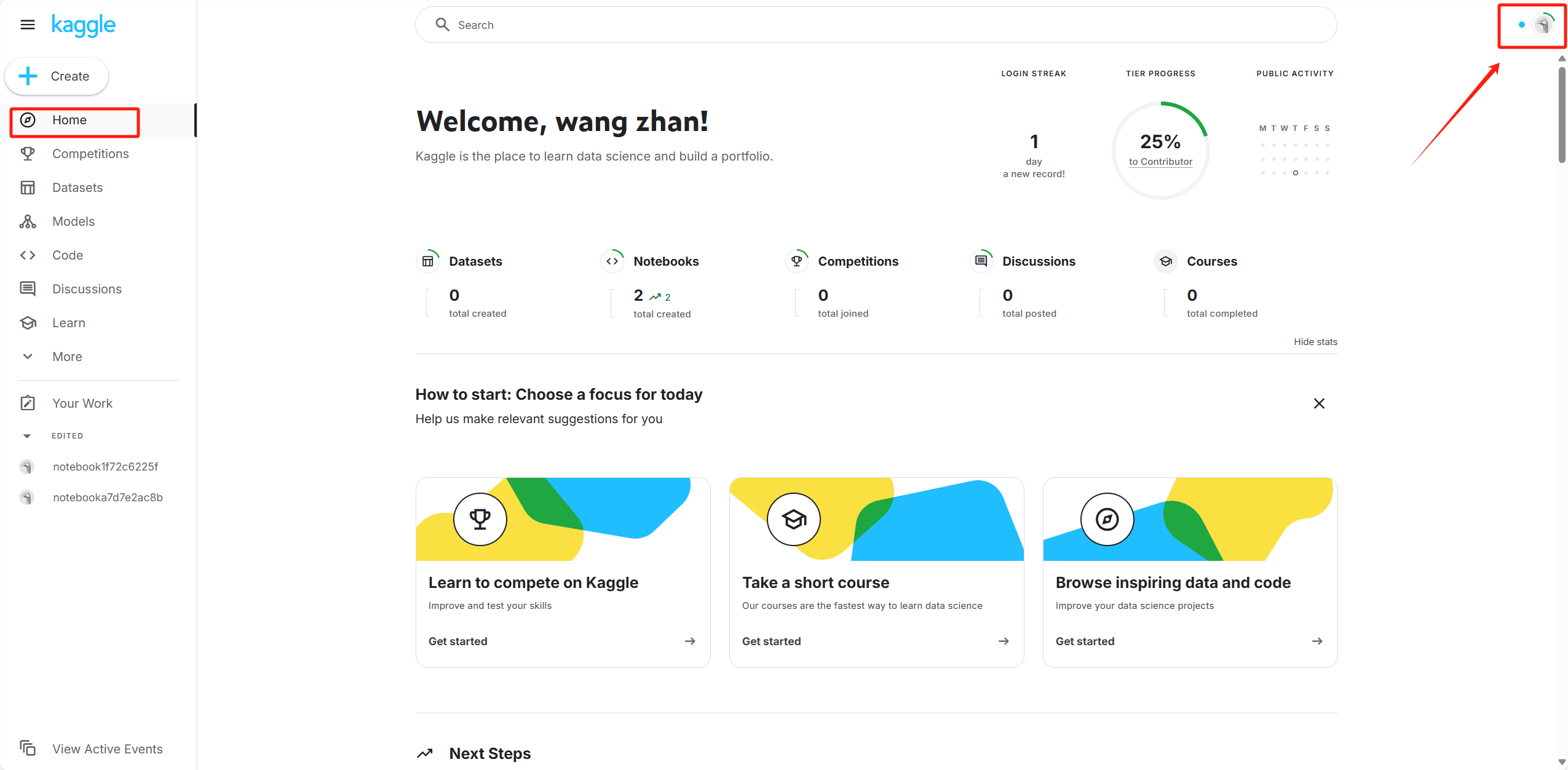This screenshot has height=770, width=1568.
Task: Go to Models in the sidebar
Action: [73, 221]
